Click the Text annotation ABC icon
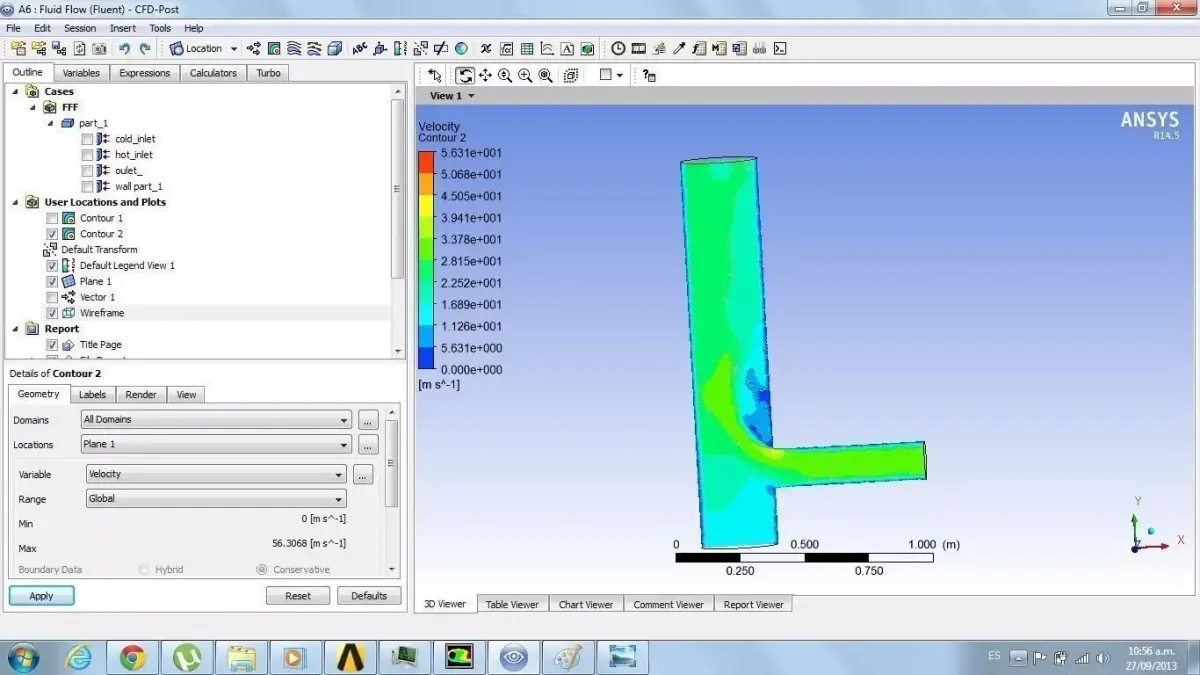1200x675 pixels. tap(359, 48)
